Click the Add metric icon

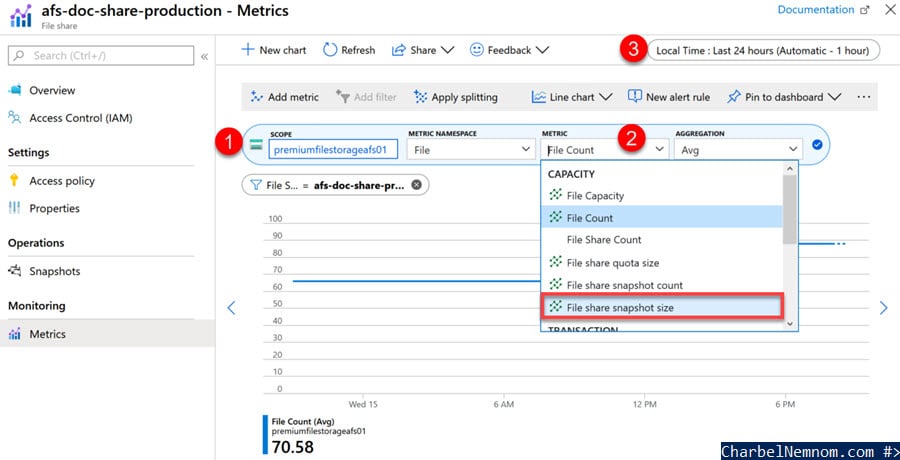click(x=257, y=97)
